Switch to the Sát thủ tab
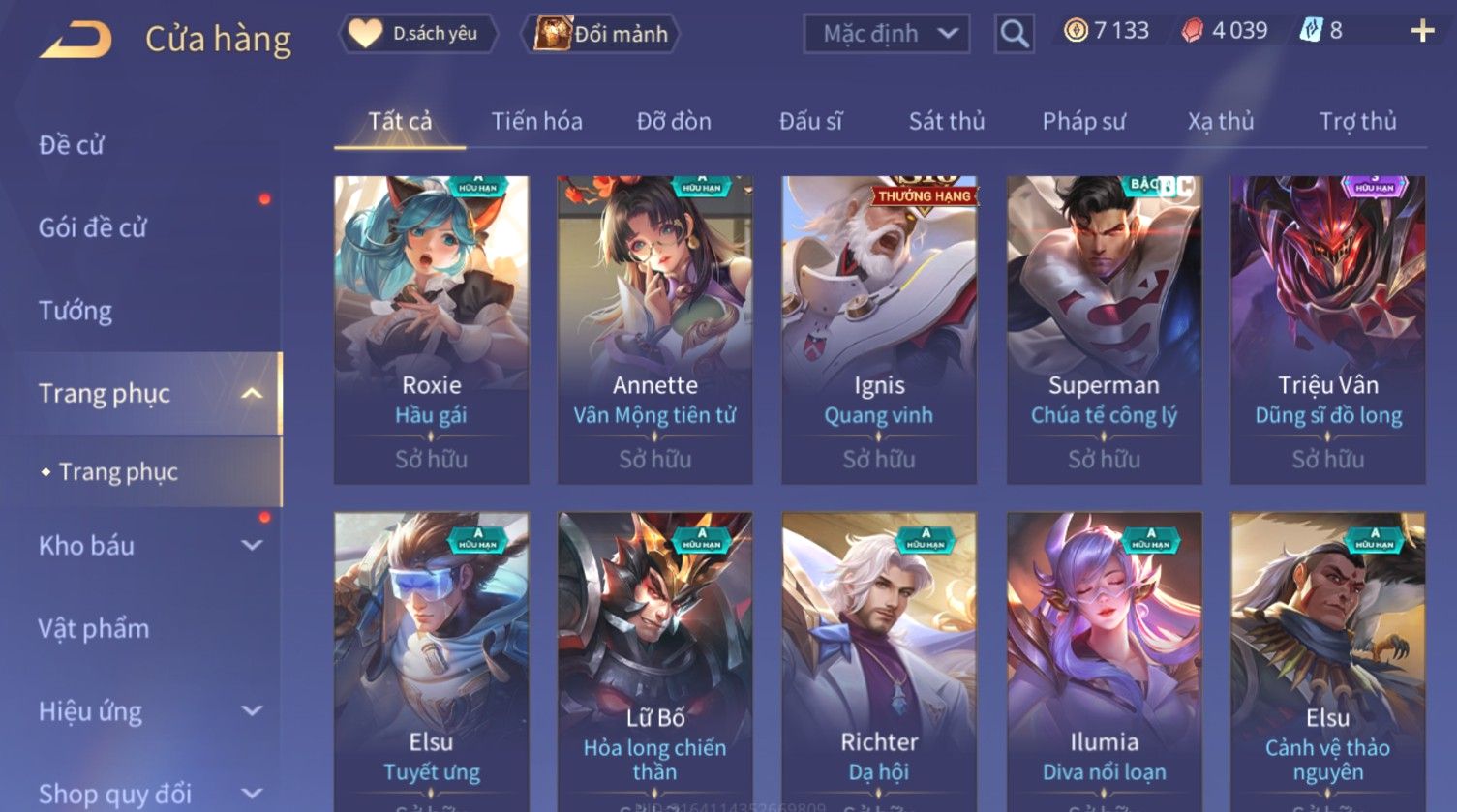Image resolution: width=1457 pixels, height=812 pixels. (x=946, y=121)
